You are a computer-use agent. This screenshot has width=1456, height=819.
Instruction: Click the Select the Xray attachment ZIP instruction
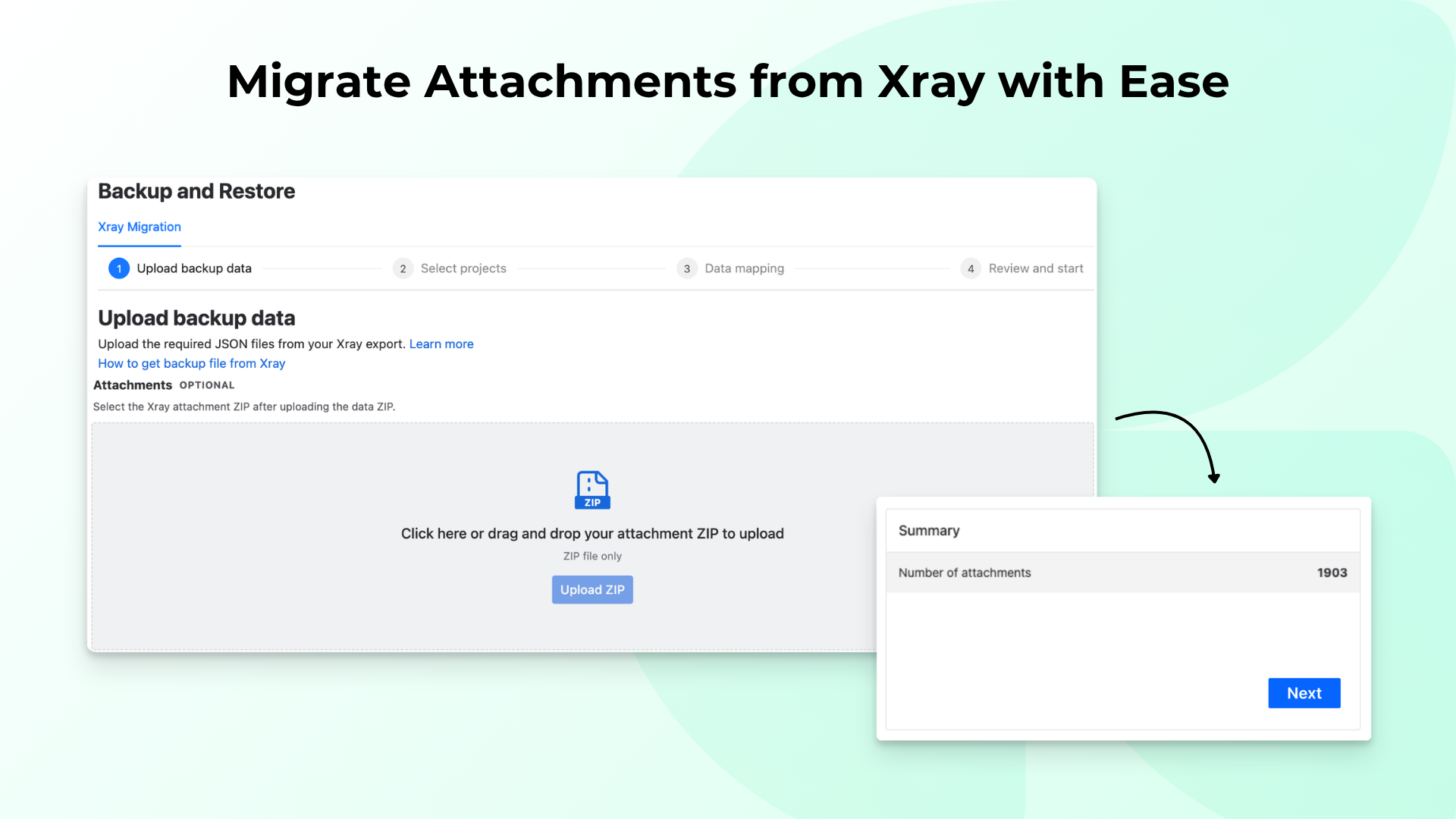pos(244,407)
